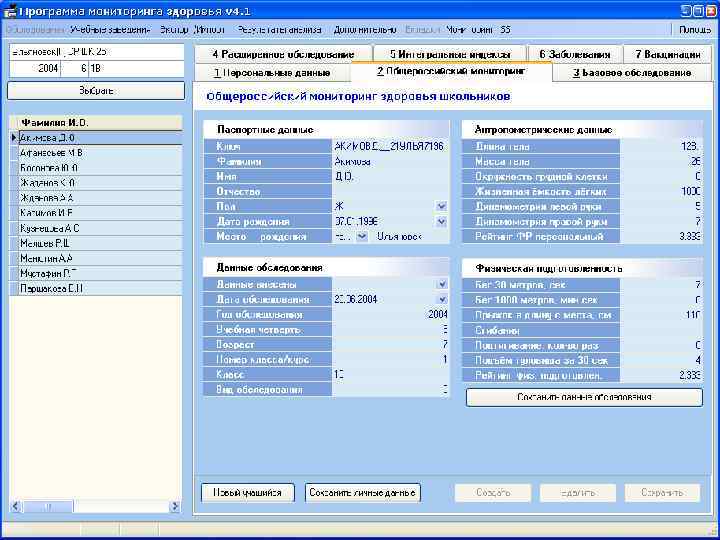Switch to the 1 Персональные данные tab
Image resolution: width=720 pixels, height=540 pixels.
(x=273, y=73)
